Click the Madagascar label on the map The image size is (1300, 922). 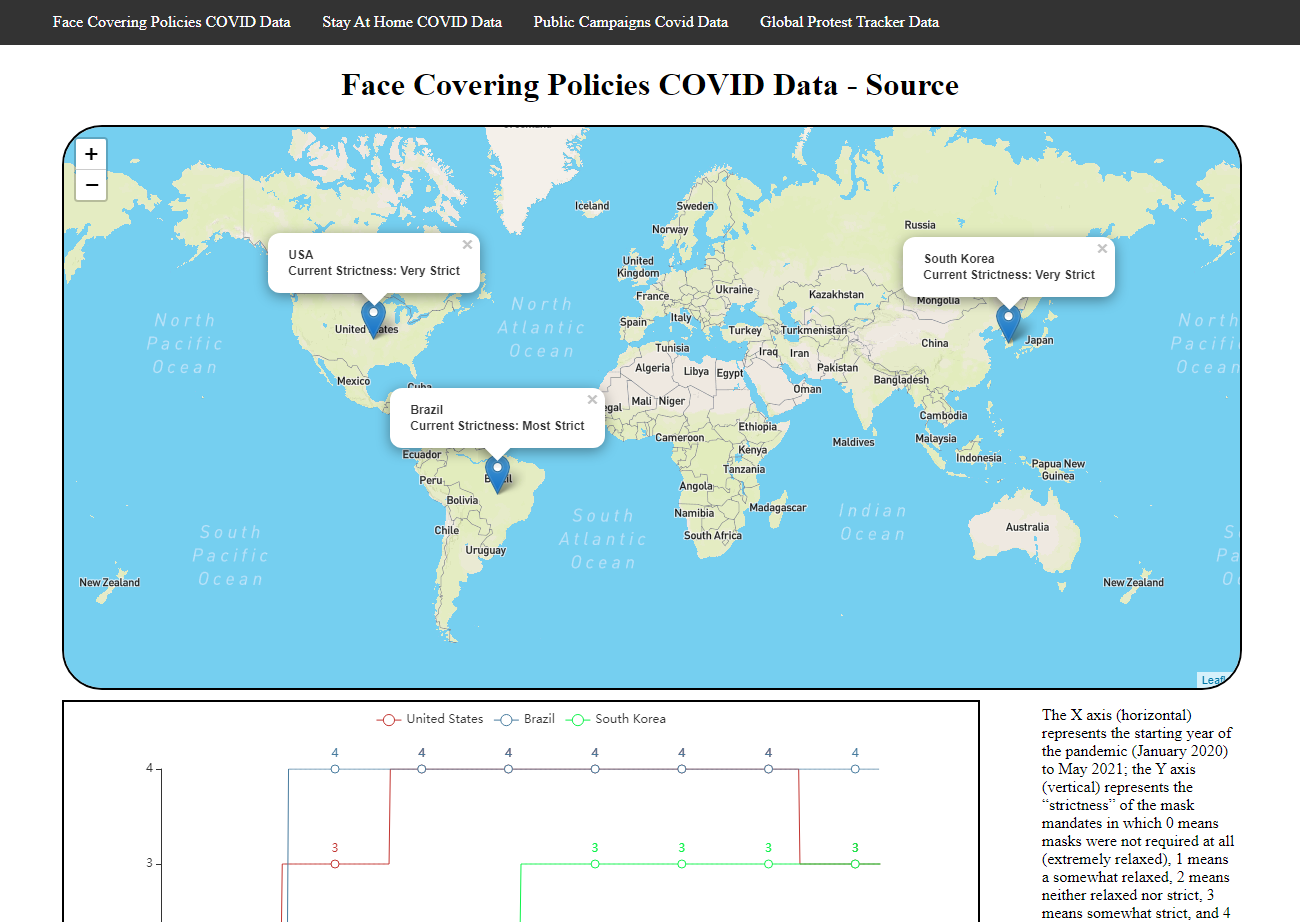777,508
